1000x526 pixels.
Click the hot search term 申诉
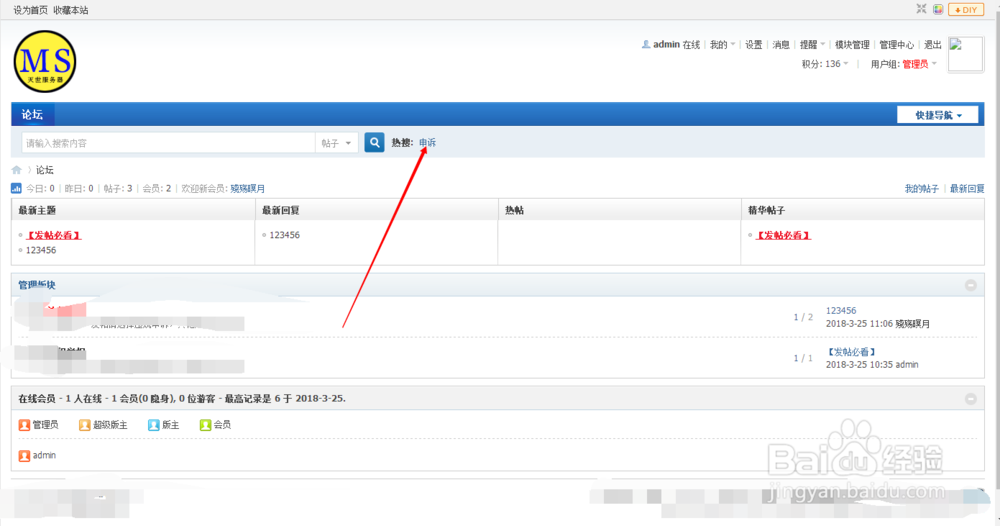click(427, 142)
